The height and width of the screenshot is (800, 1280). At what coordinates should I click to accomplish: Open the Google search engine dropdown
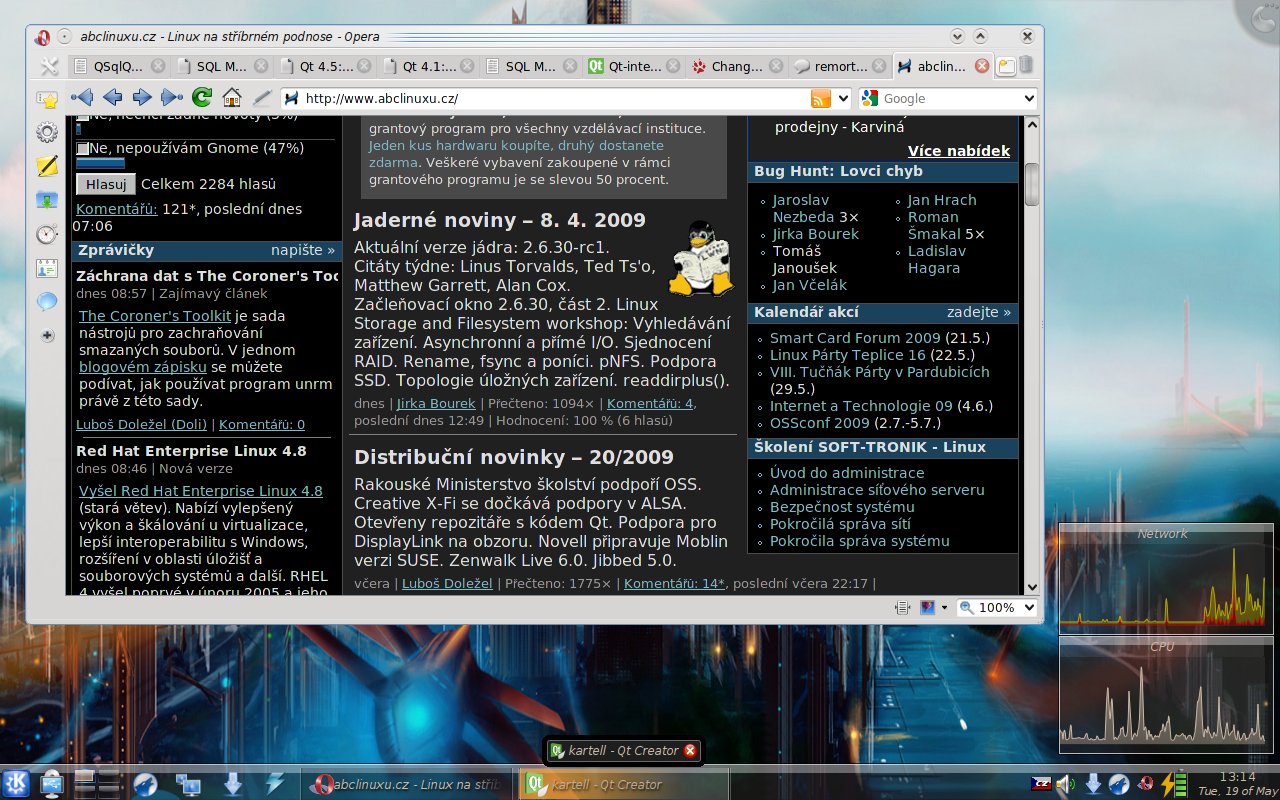[1029, 98]
